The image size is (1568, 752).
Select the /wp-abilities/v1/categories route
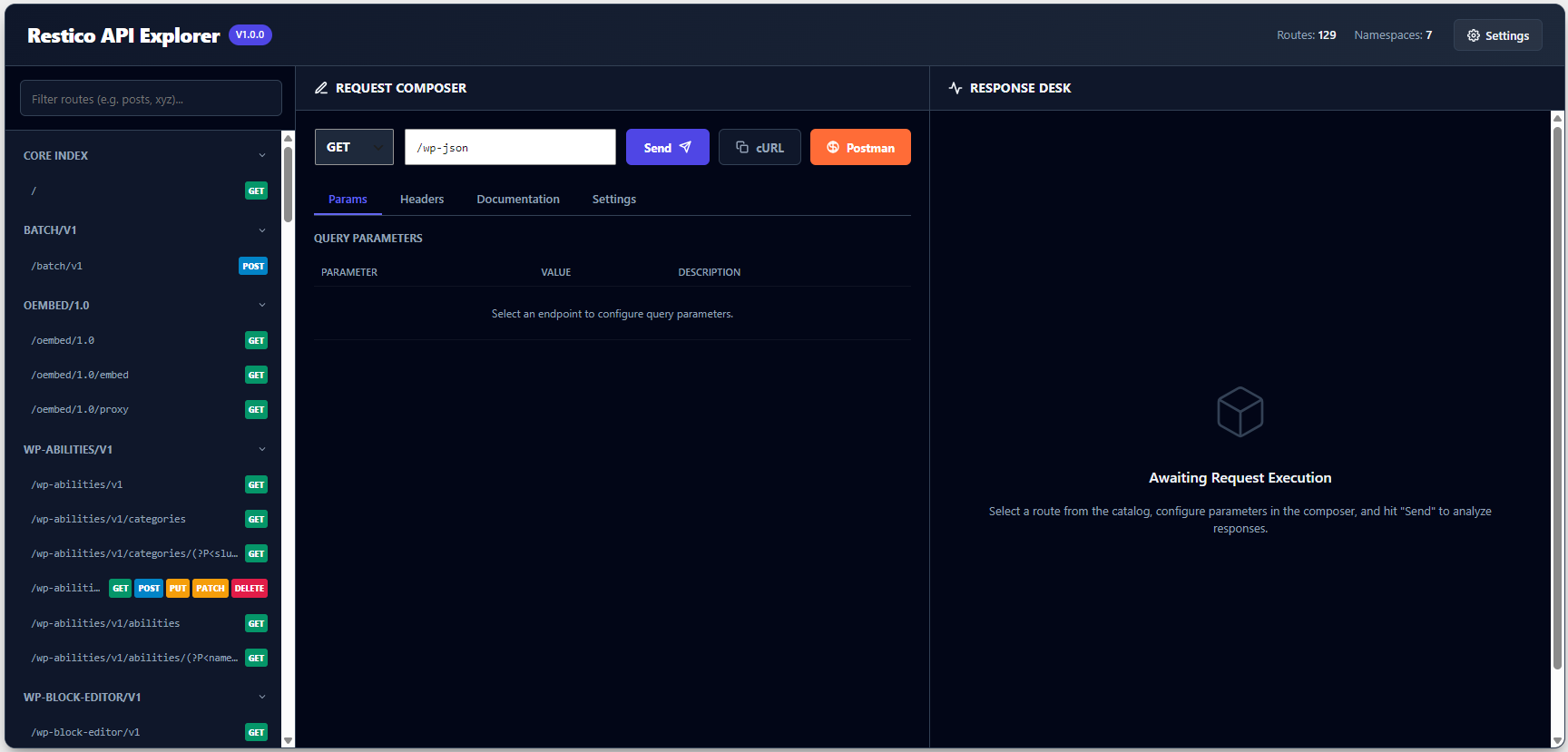(149, 519)
